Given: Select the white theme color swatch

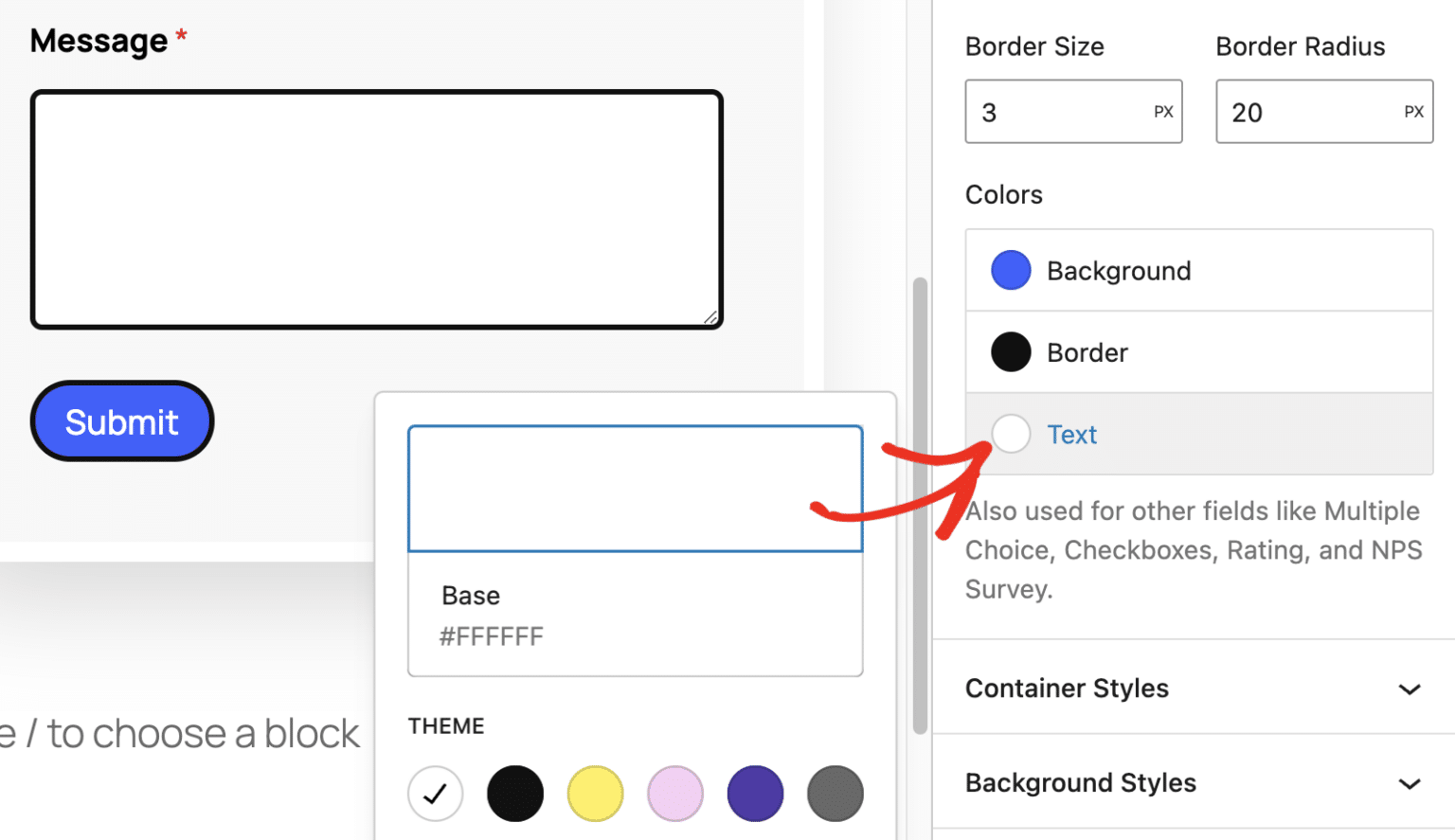Looking at the screenshot, I should pos(436,794).
